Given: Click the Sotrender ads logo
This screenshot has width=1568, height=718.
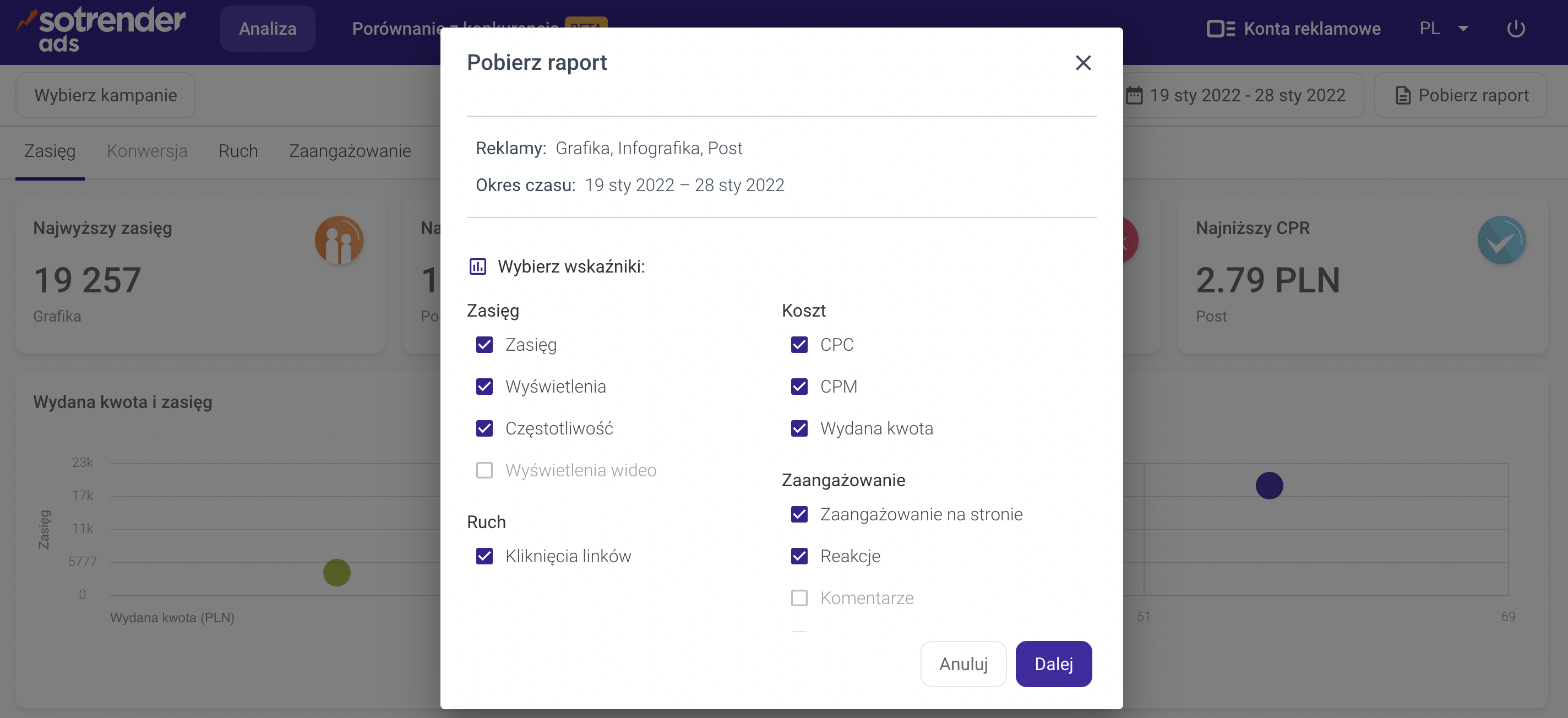Looking at the screenshot, I should (101, 29).
